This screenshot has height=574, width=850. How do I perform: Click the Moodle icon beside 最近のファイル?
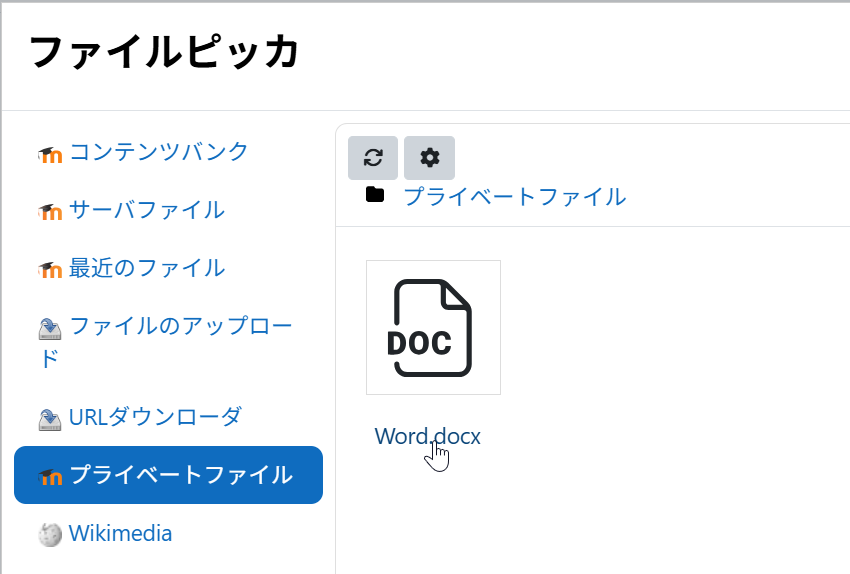[x=50, y=270]
